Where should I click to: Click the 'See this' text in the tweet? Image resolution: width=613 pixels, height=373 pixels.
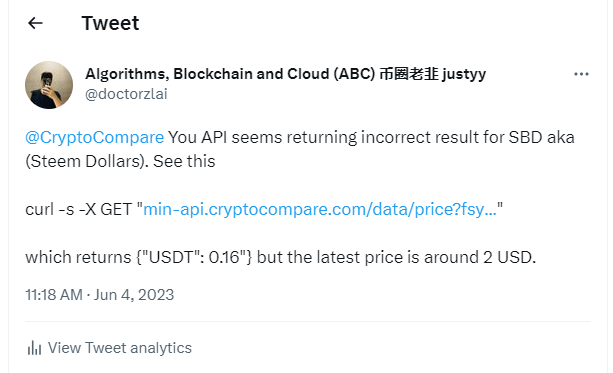tap(184, 161)
